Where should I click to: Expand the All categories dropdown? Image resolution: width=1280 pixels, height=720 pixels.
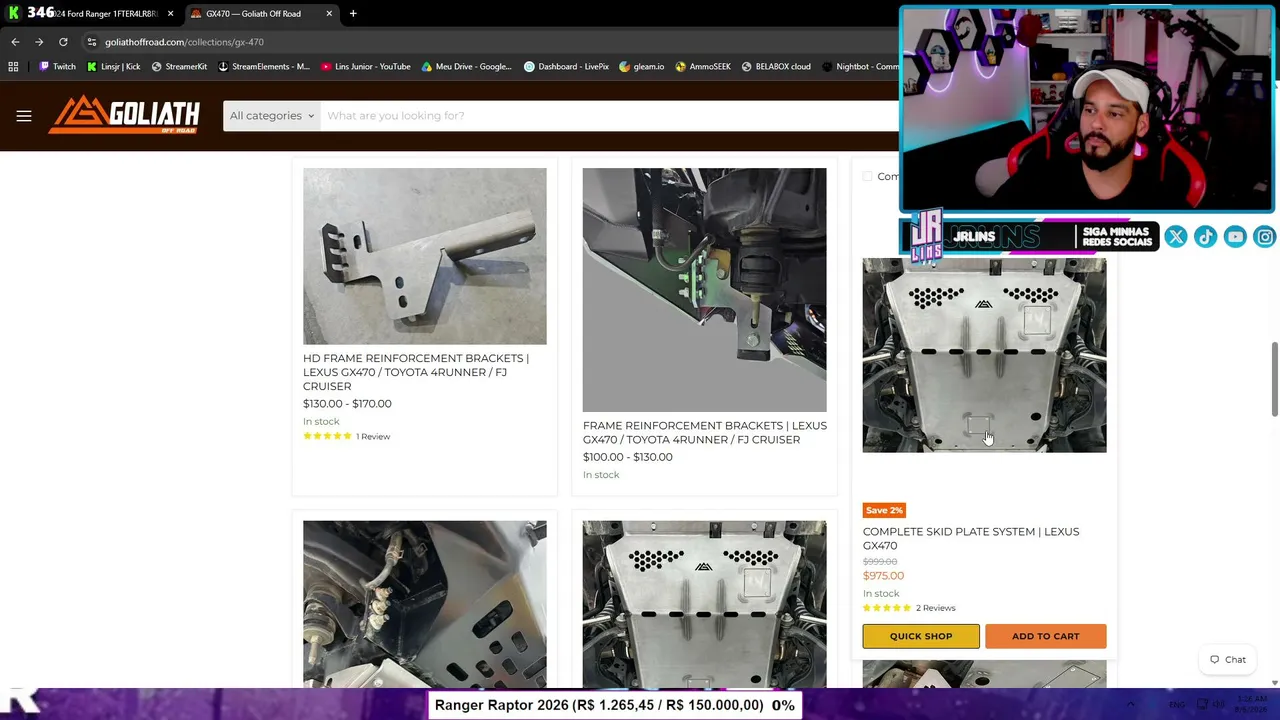coord(272,116)
